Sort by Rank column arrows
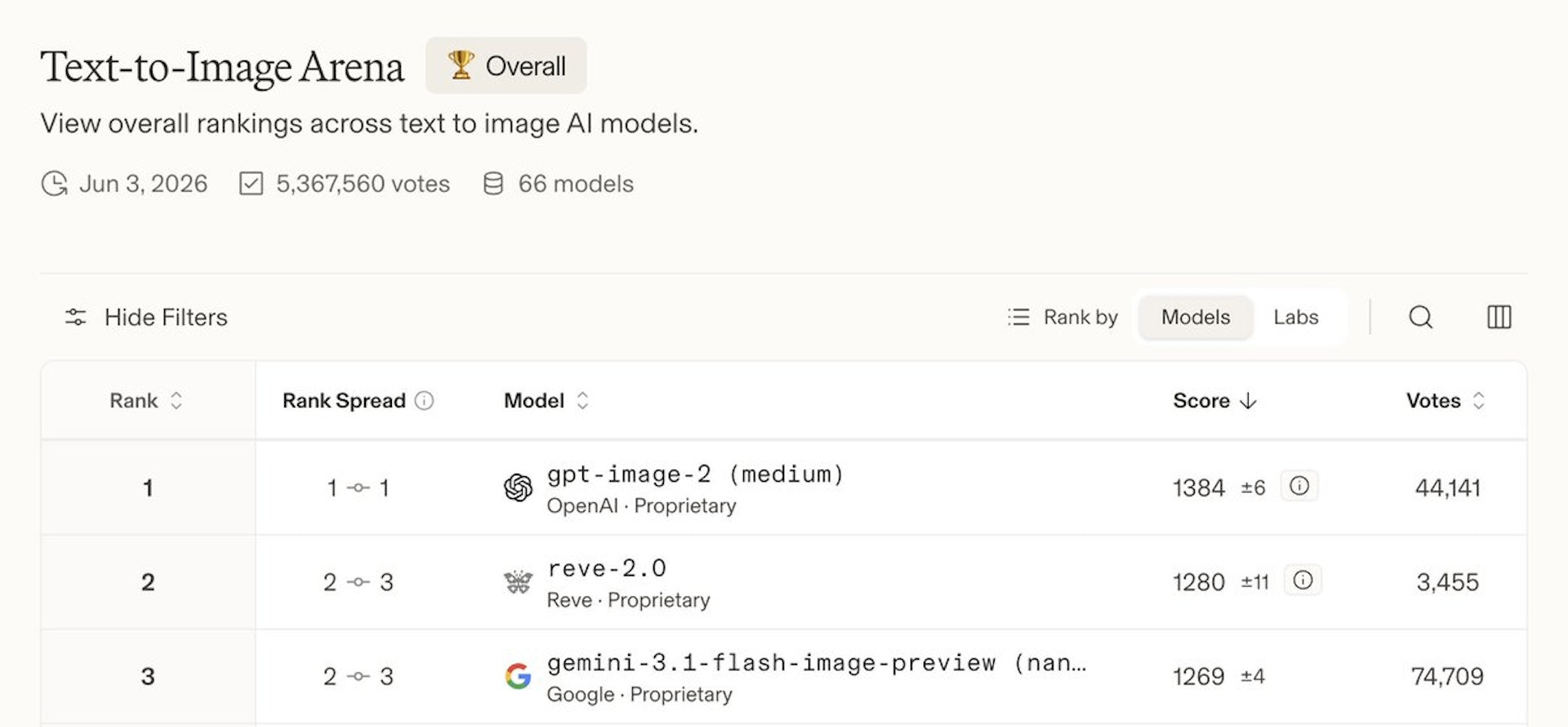Viewport: 1568px width, 727px height. [x=176, y=400]
